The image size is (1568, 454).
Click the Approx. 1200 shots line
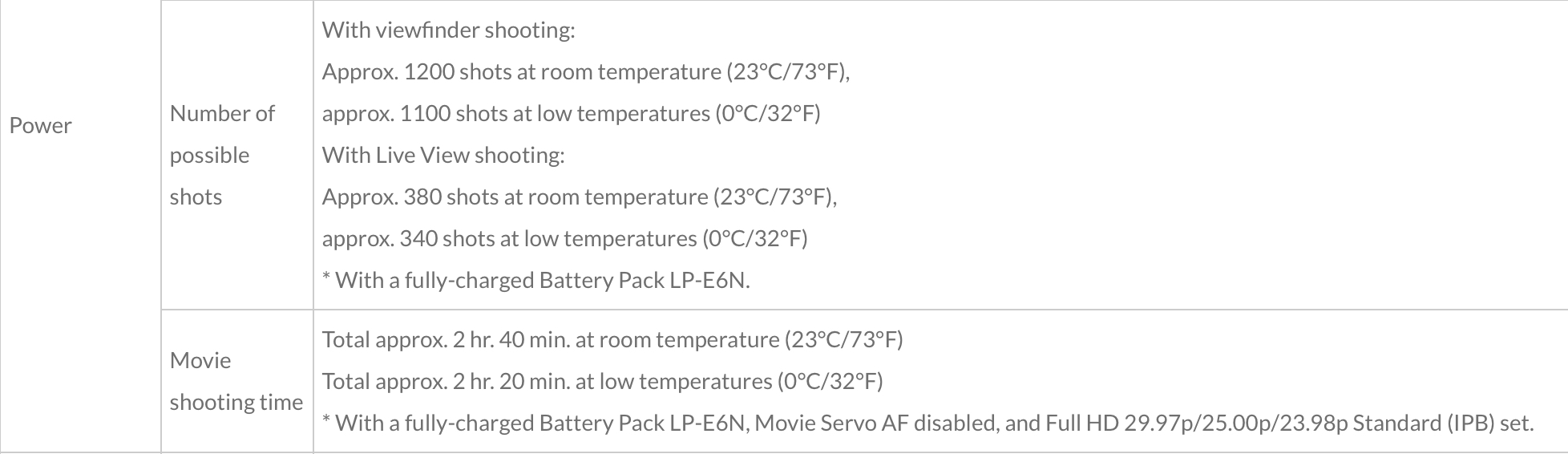tap(586, 72)
